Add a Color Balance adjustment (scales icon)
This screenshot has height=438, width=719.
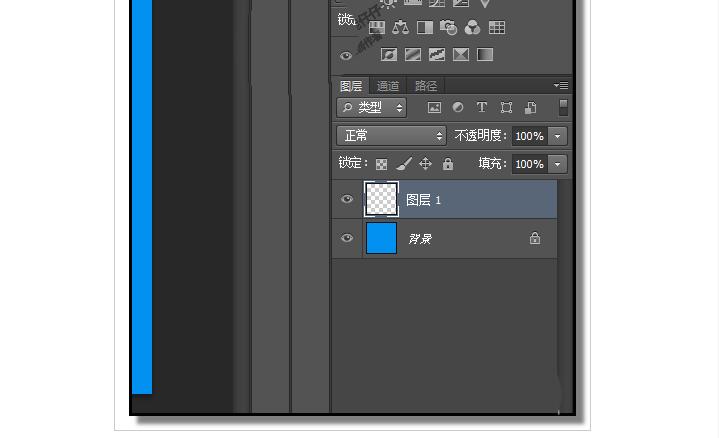pos(401,28)
